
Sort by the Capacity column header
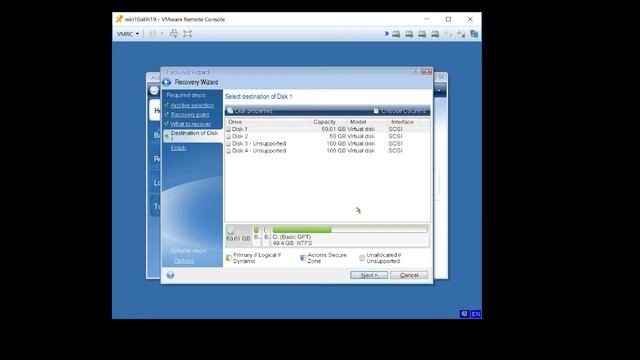click(x=328, y=122)
